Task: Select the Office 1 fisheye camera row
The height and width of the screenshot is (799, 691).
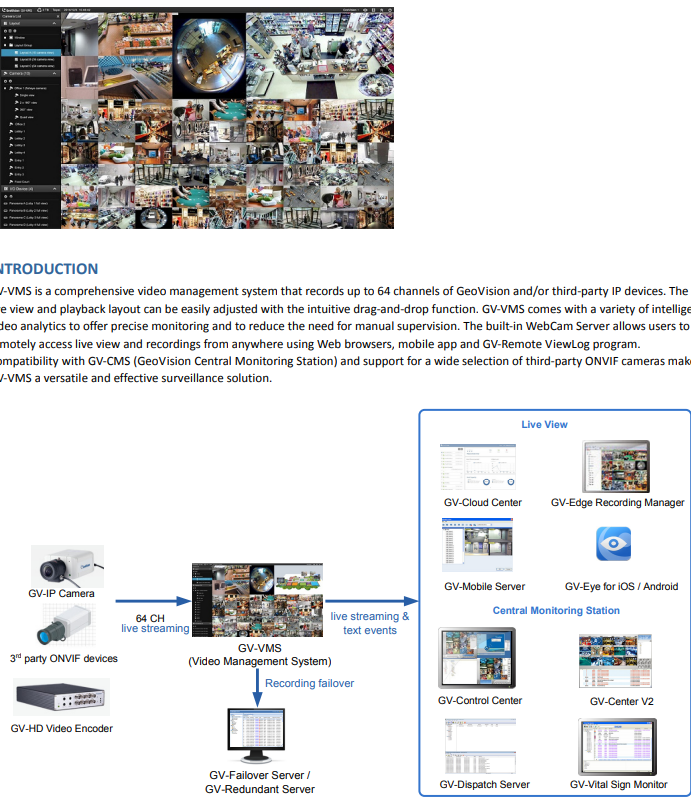Action: coord(30,88)
